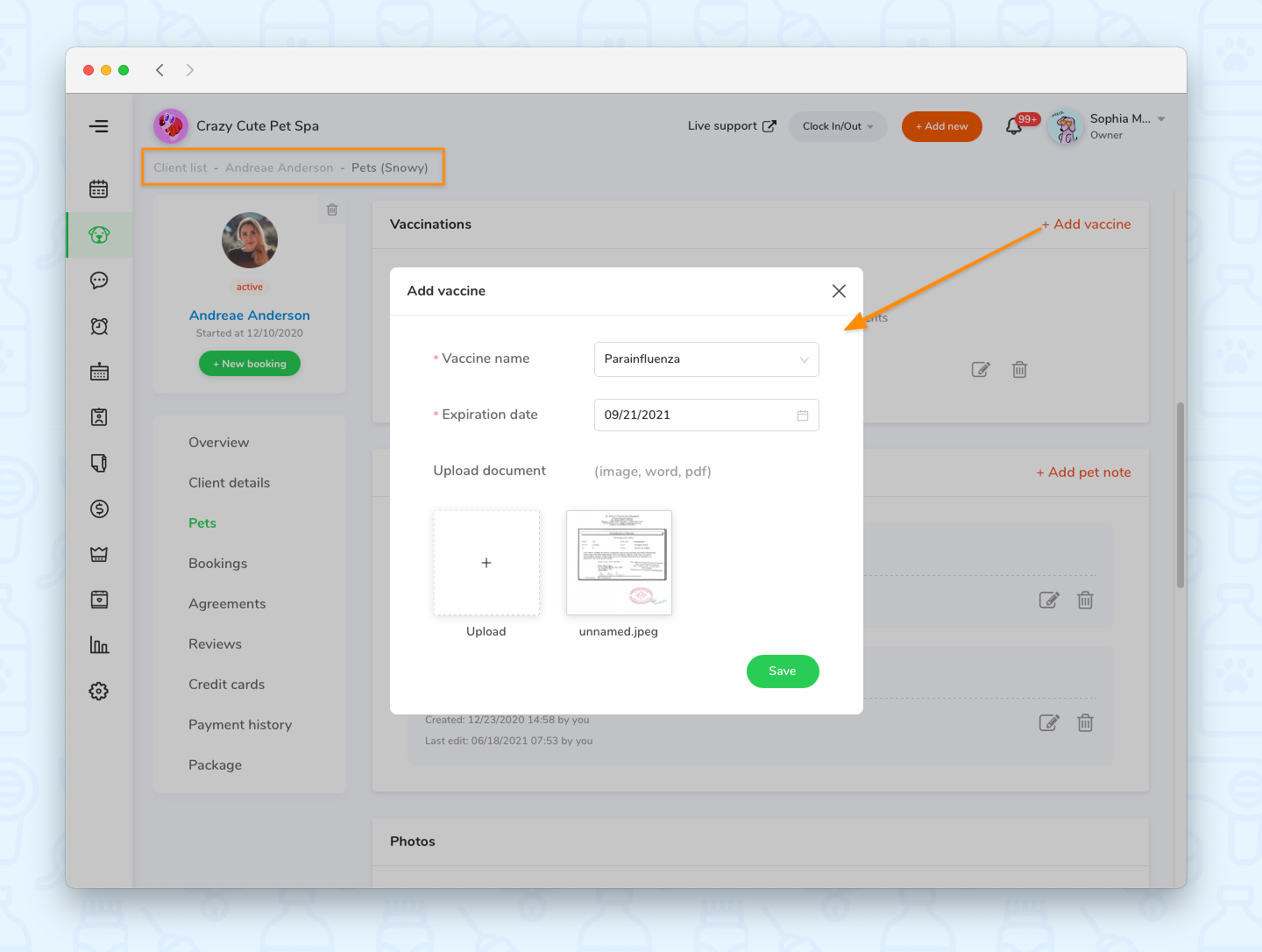
Task: Go to Andreae Anderson breadcrumb
Action: (280, 168)
